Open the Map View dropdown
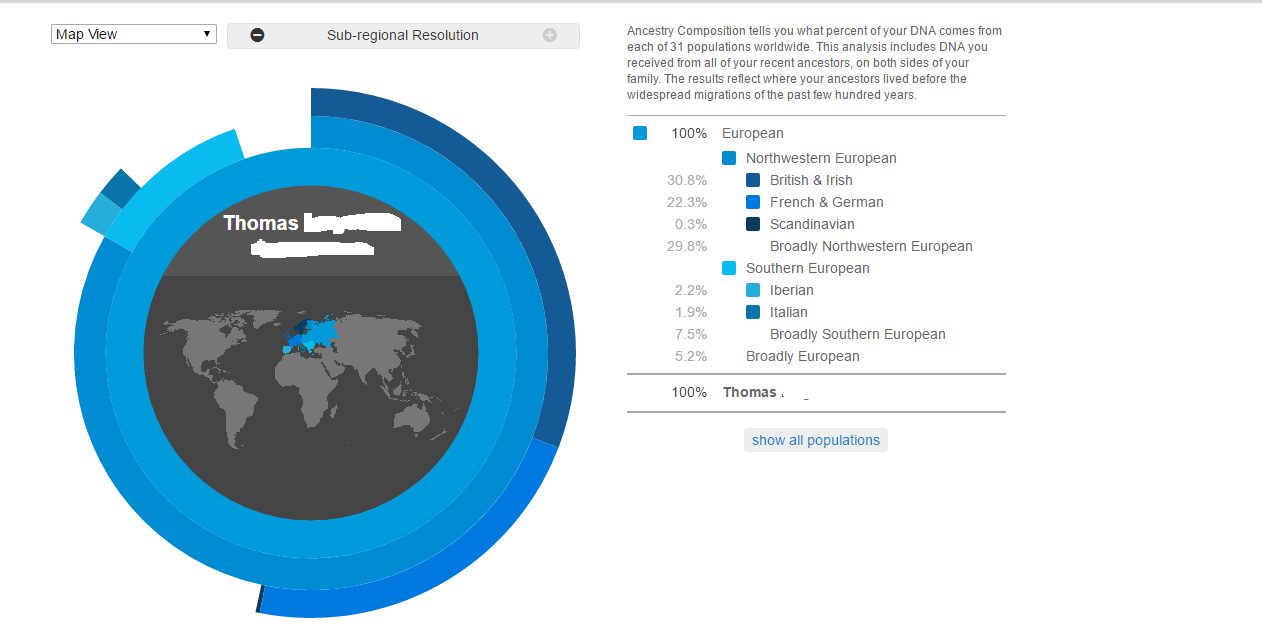This screenshot has height=636, width=1262. 134,34
